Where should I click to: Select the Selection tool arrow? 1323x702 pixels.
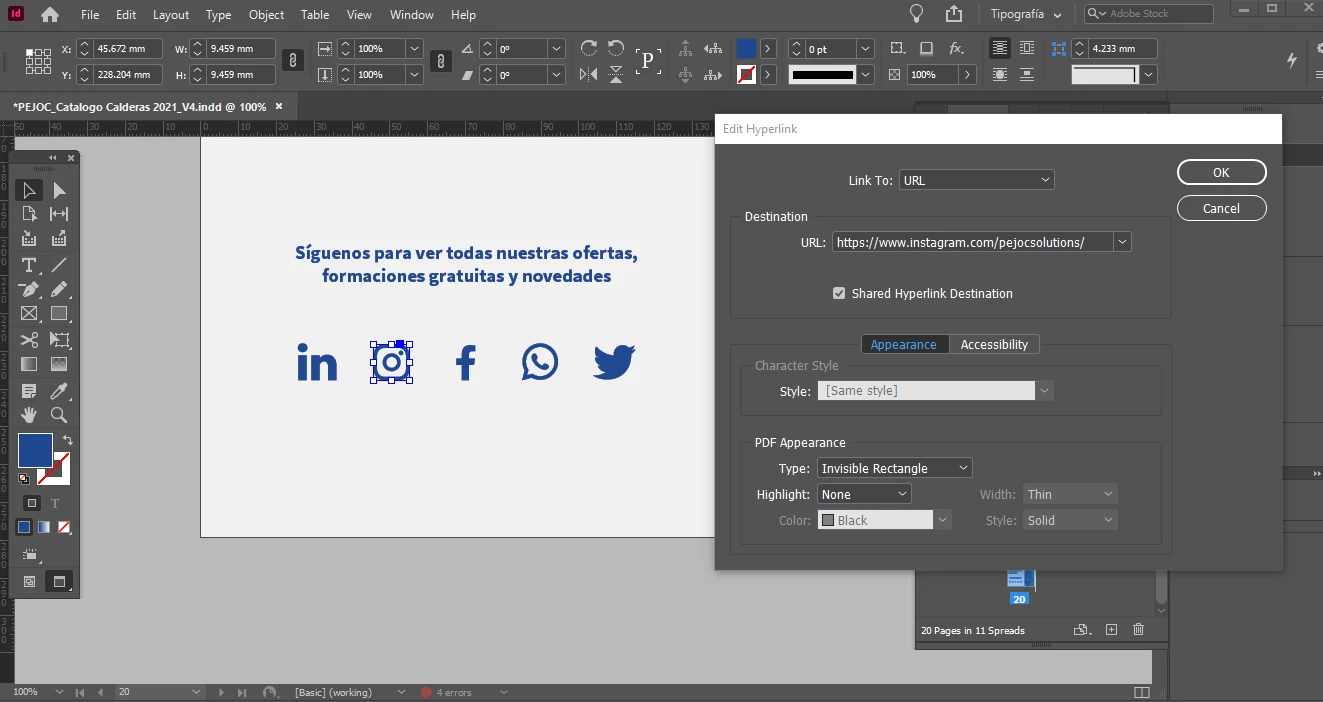[x=29, y=190]
